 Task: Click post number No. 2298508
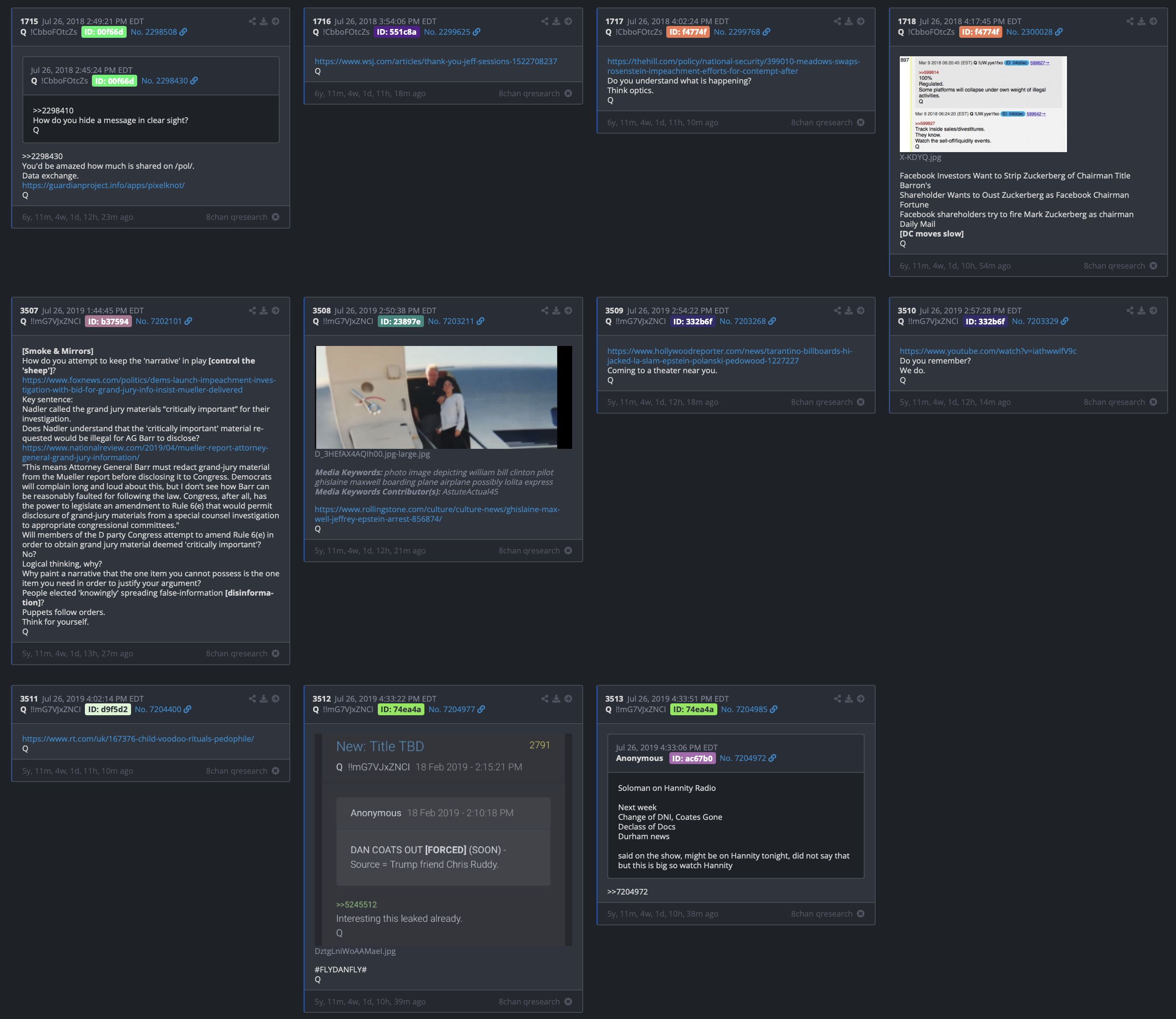coord(153,33)
